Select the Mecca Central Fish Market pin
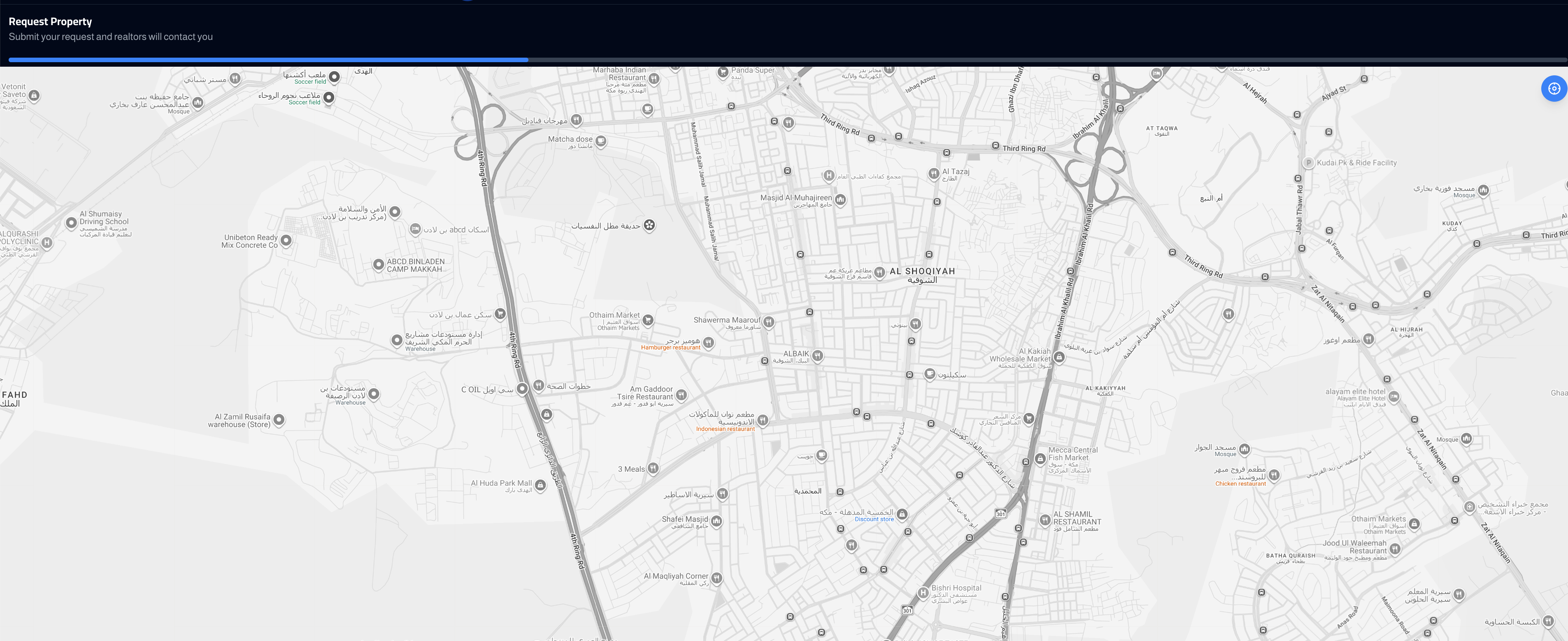 pyautogui.click(x=1040, y=458)
